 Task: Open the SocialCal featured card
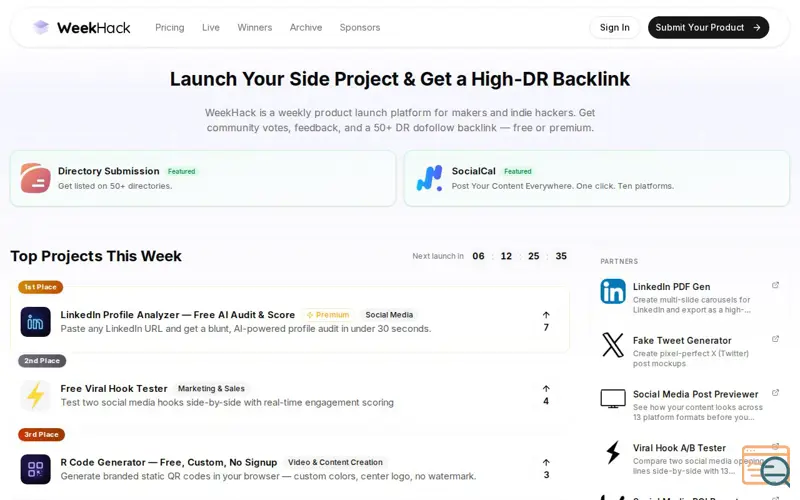point(596,179)
